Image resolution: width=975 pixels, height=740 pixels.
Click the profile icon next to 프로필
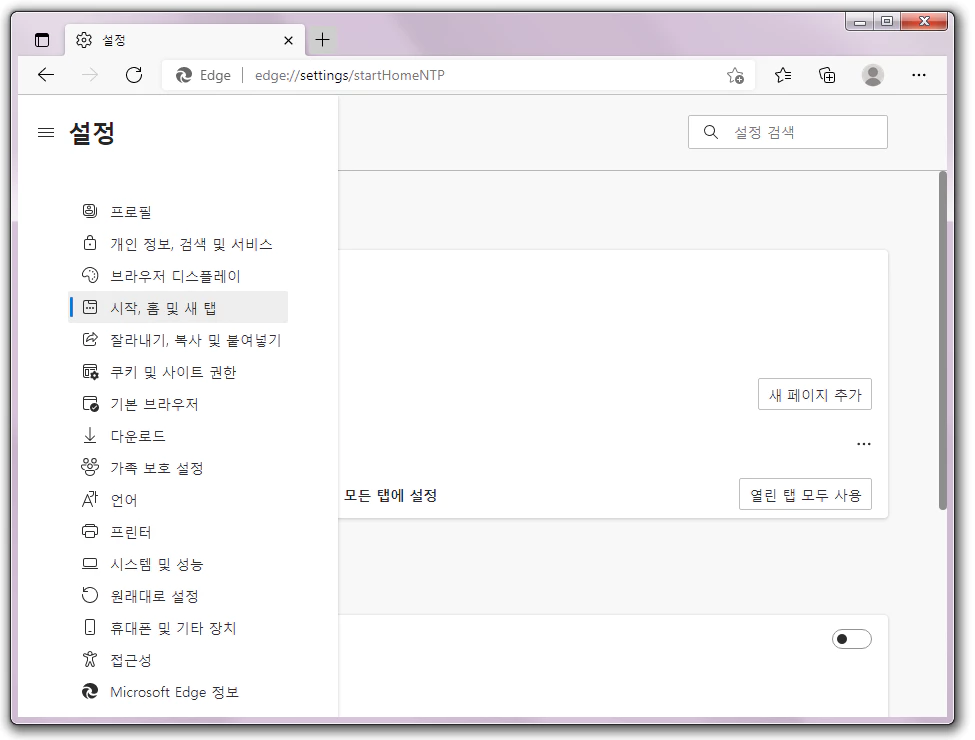(90, 211)
